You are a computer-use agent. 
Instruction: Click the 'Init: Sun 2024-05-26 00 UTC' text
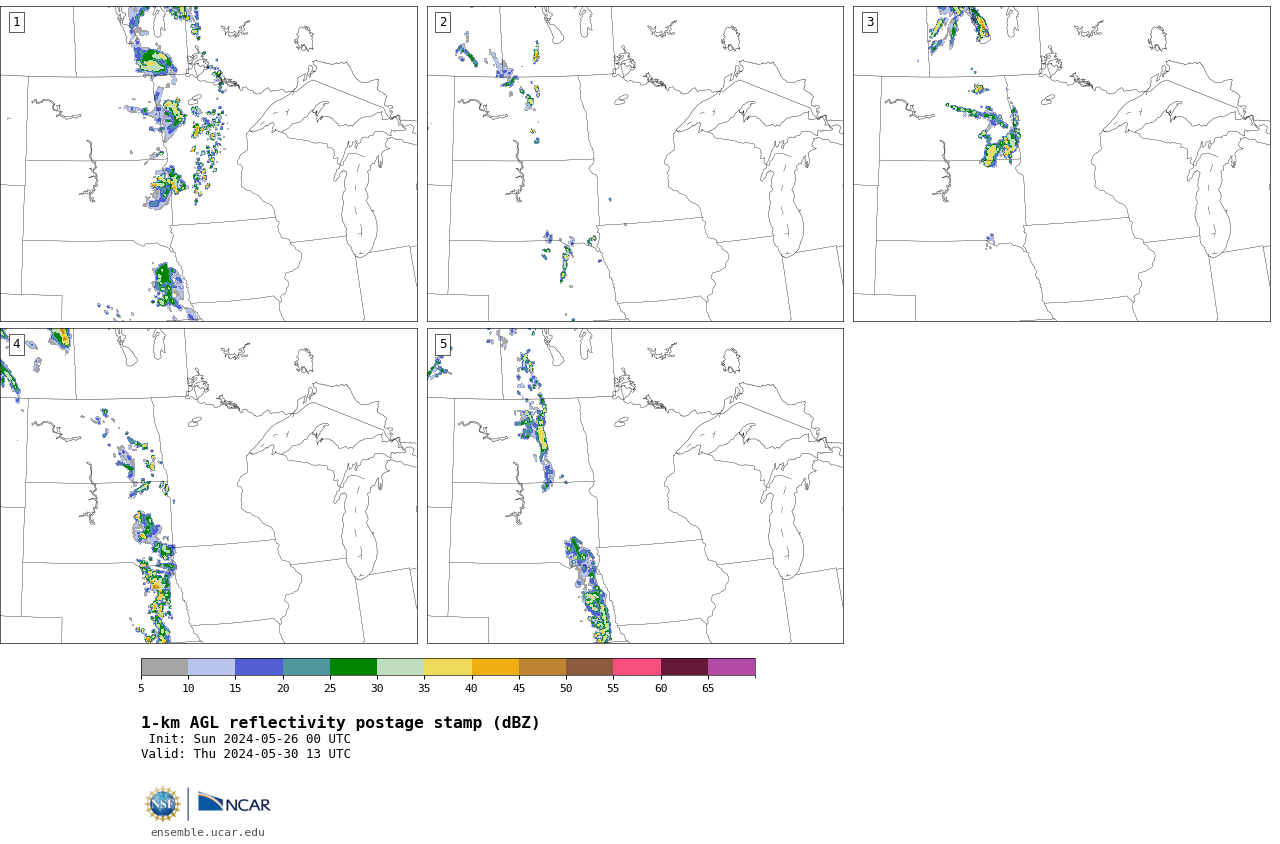(250, 739)
